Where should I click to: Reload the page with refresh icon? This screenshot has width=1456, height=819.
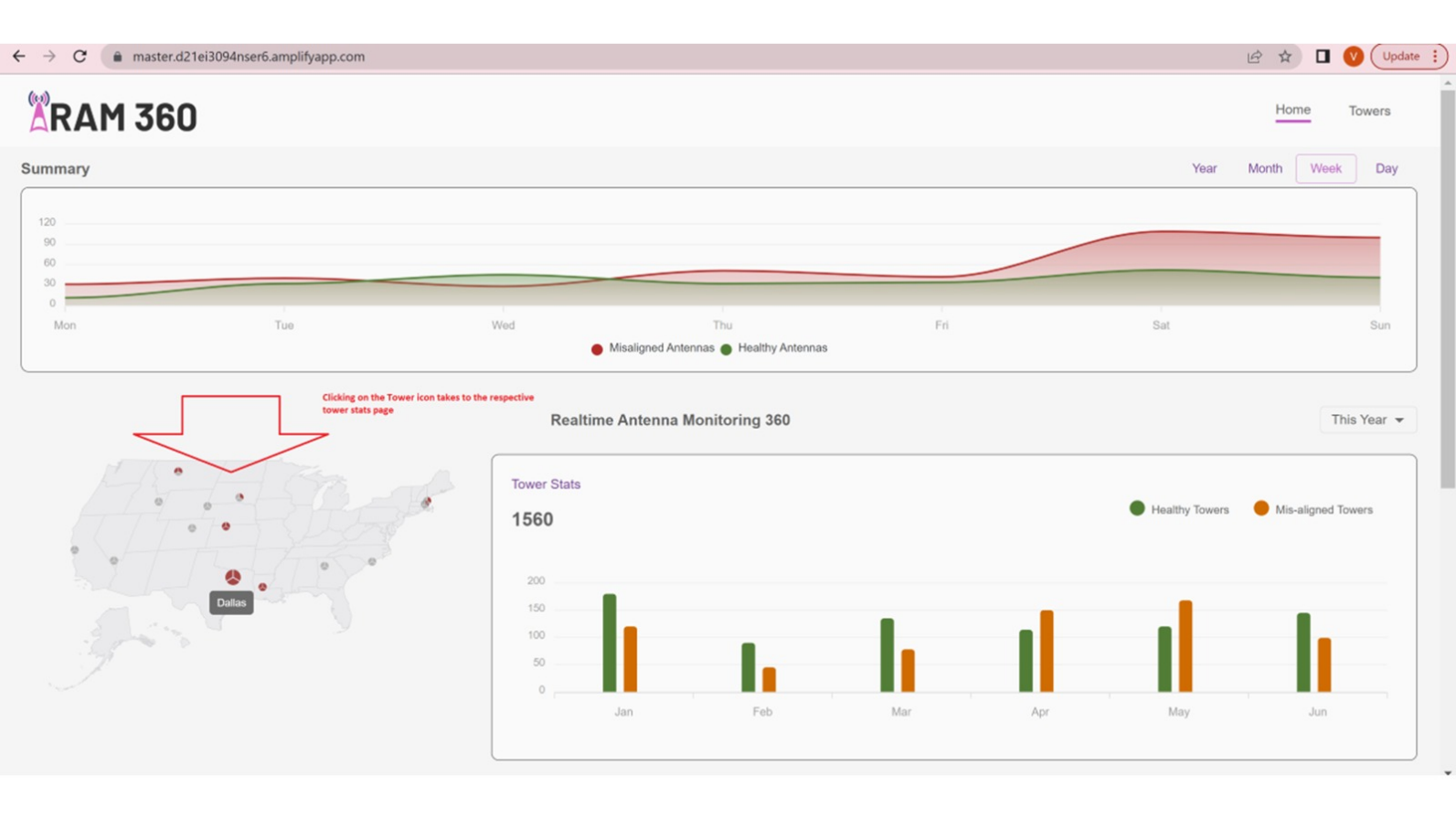click(80, 57)
